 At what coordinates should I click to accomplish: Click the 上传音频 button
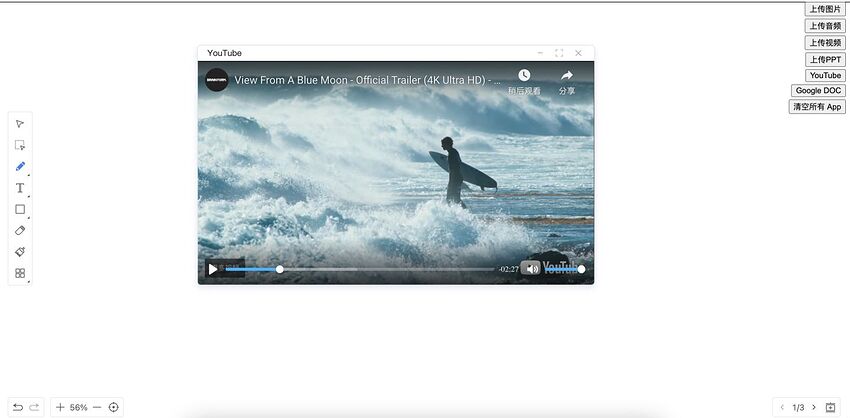825,26
